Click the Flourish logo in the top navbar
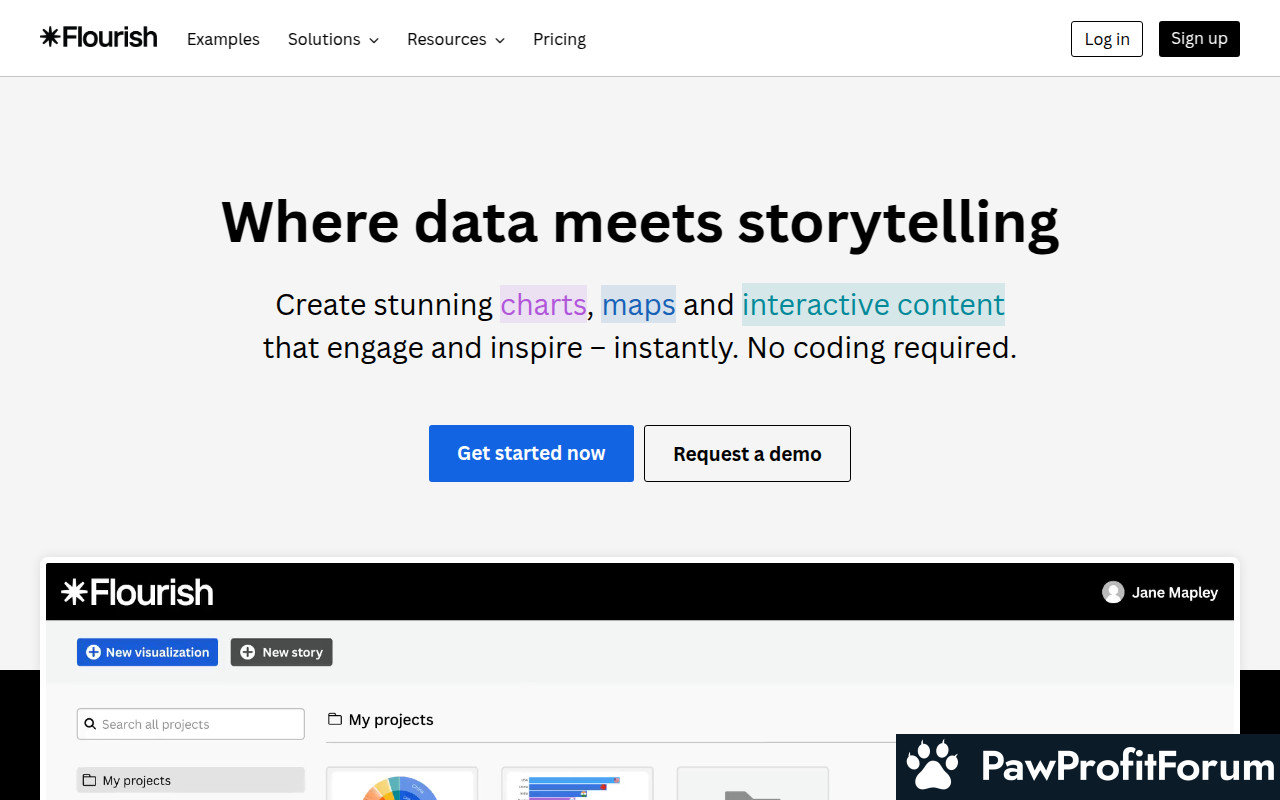 [x=99, y=38]
